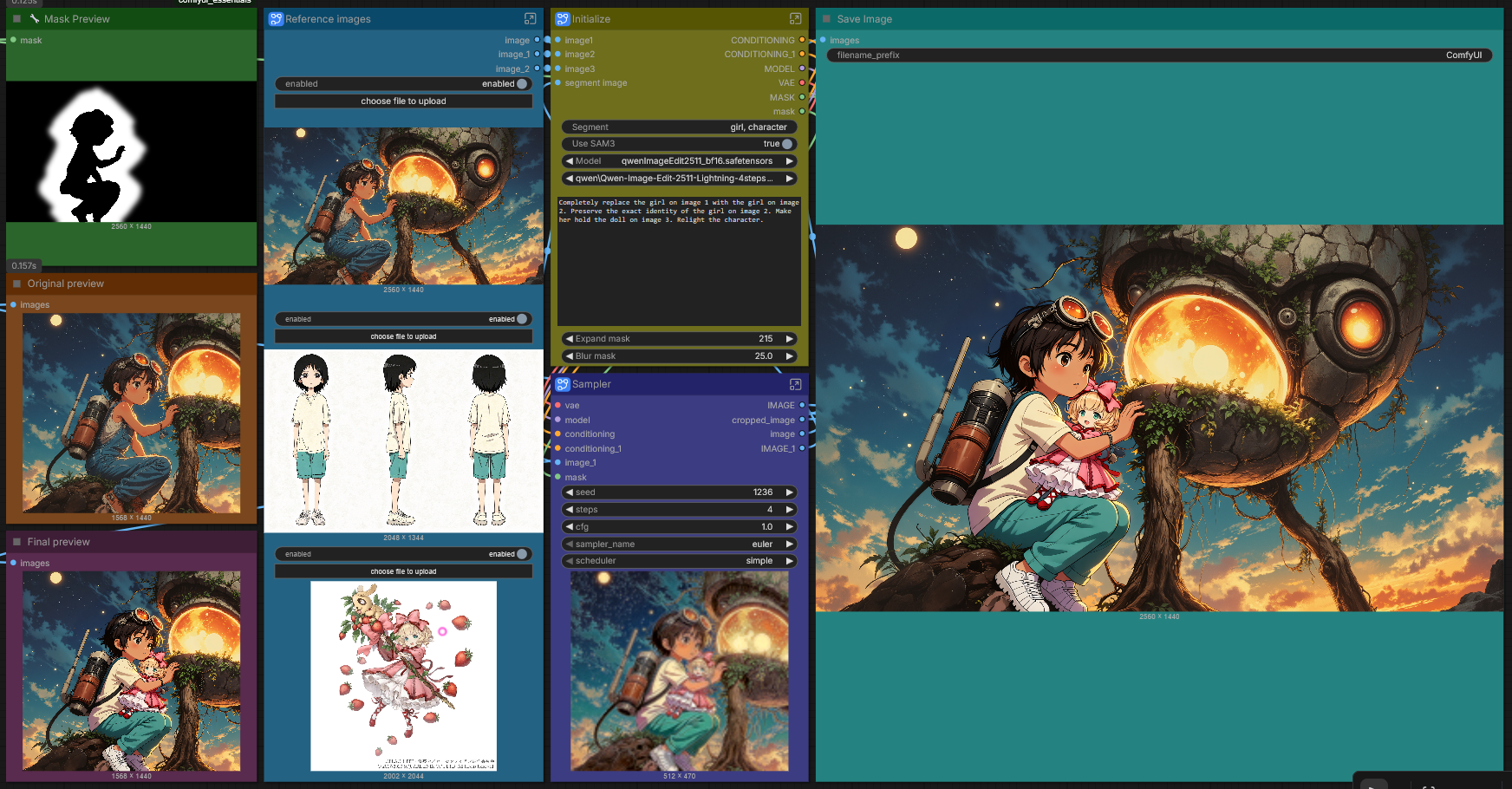The image size is (1512, 789).
Task: Collapse the Final preview node using its title dot
Action: [16, 542]
